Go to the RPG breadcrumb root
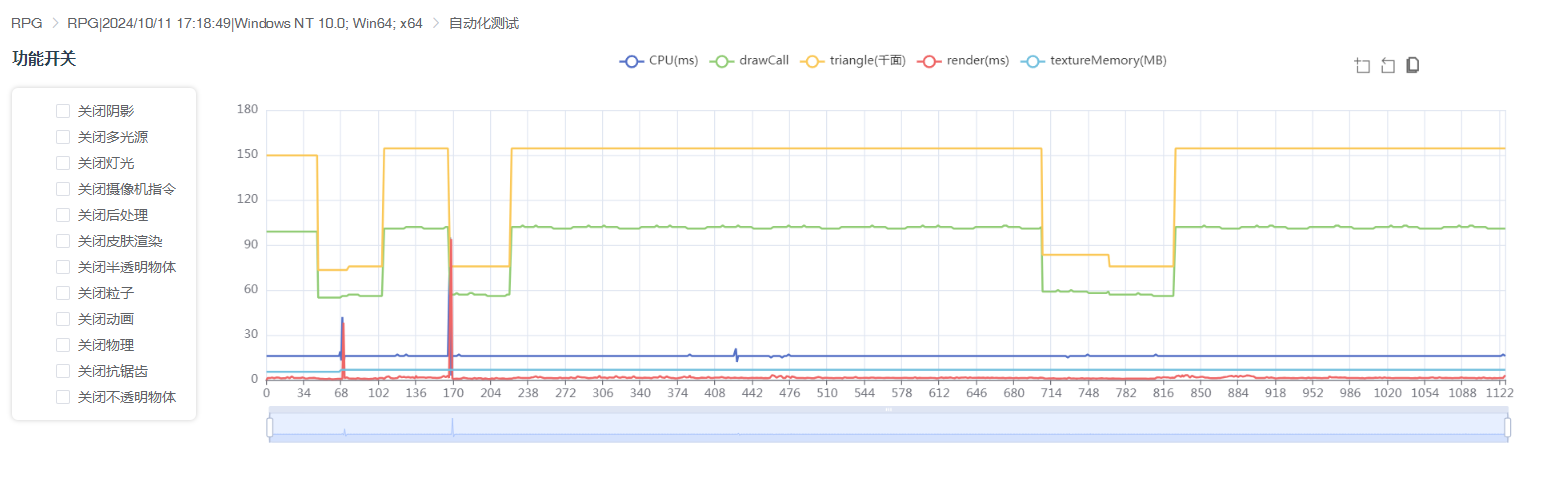 click(27, 23)
